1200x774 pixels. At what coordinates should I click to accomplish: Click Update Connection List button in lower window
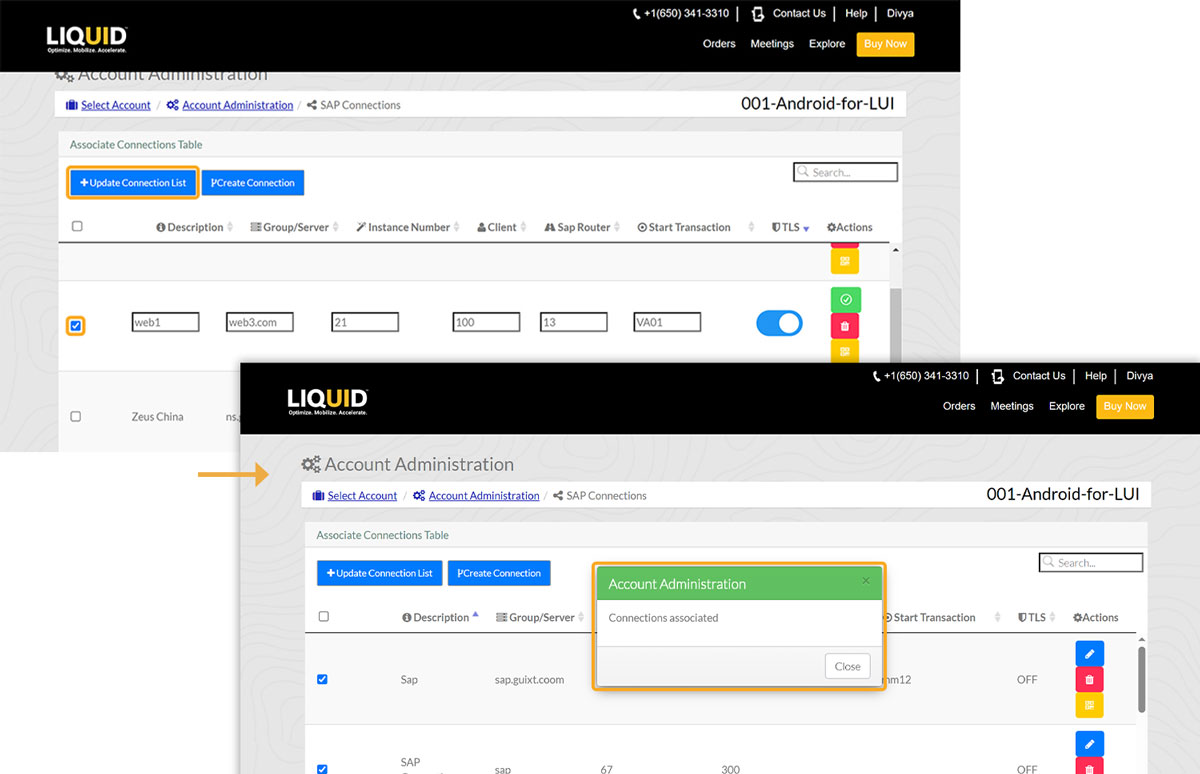tap(380, 573)
